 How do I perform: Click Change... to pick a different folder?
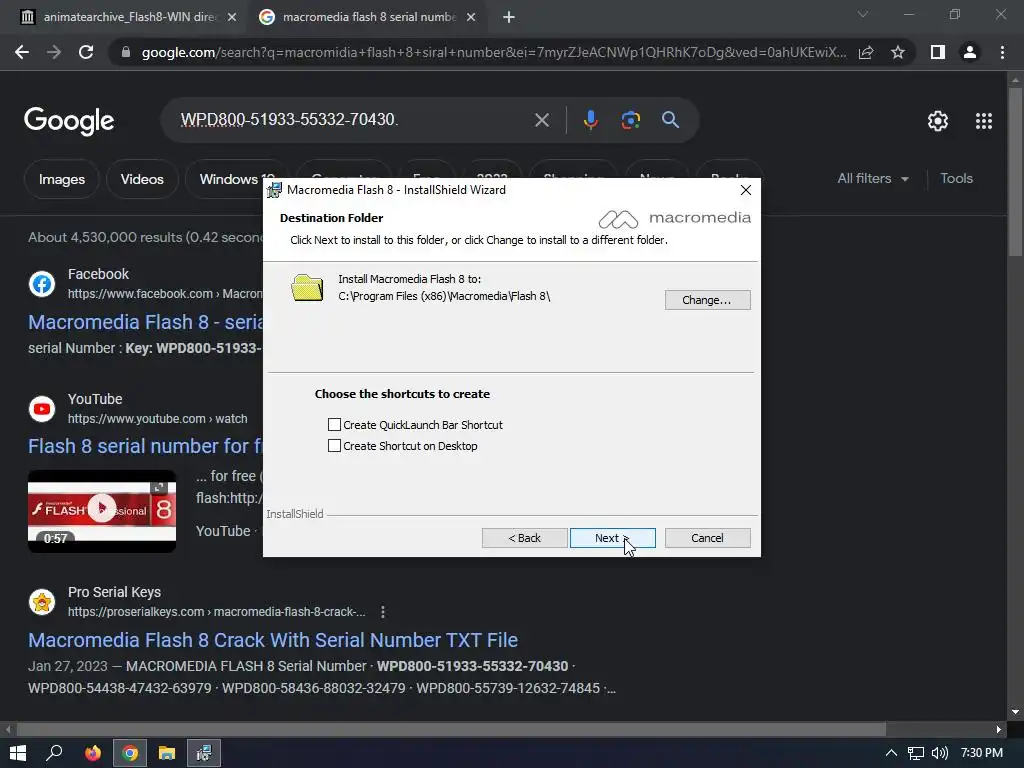coord(707,300)
